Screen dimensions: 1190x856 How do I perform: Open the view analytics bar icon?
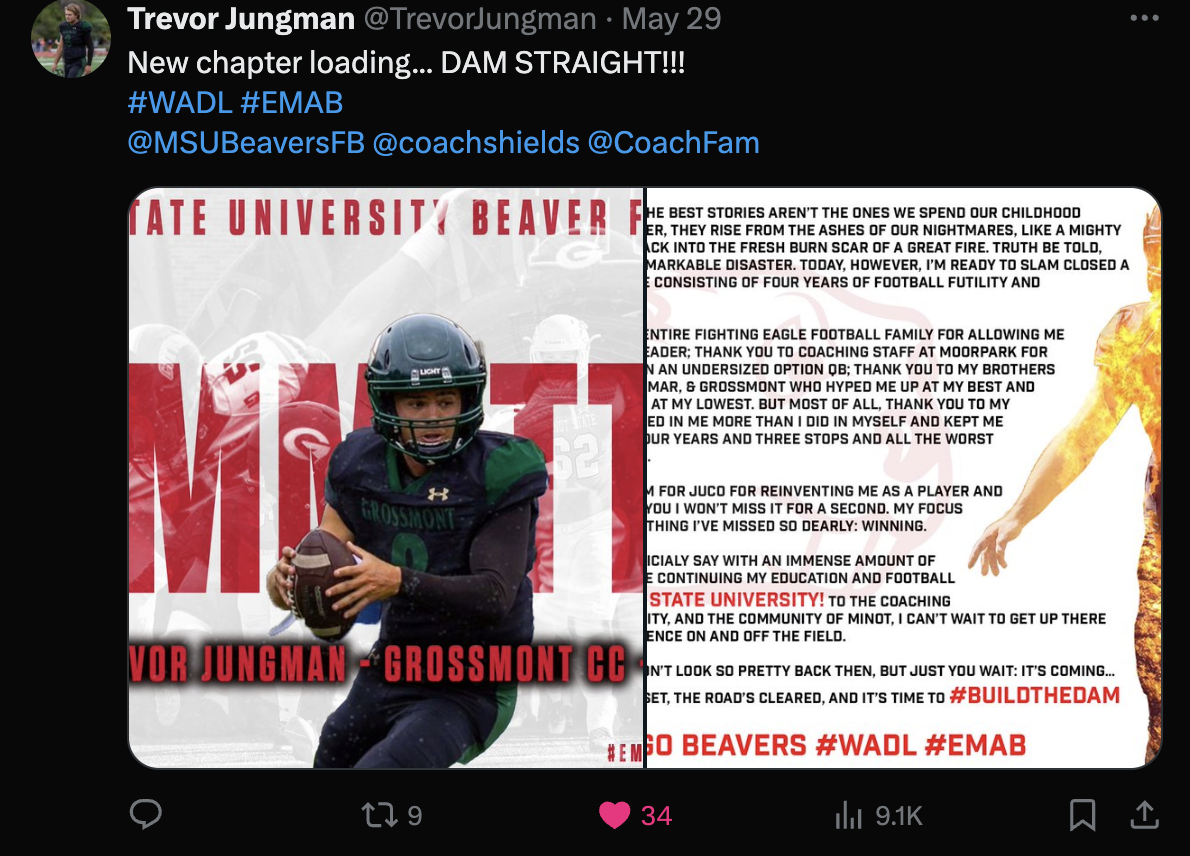[x=848, y=816]
